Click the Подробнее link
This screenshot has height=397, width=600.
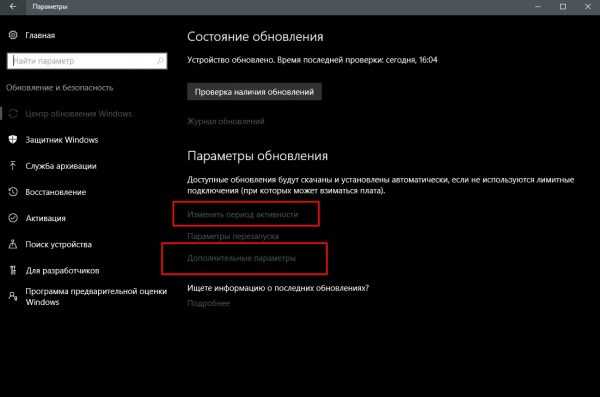pyautogui.click(x=208, y=304)
